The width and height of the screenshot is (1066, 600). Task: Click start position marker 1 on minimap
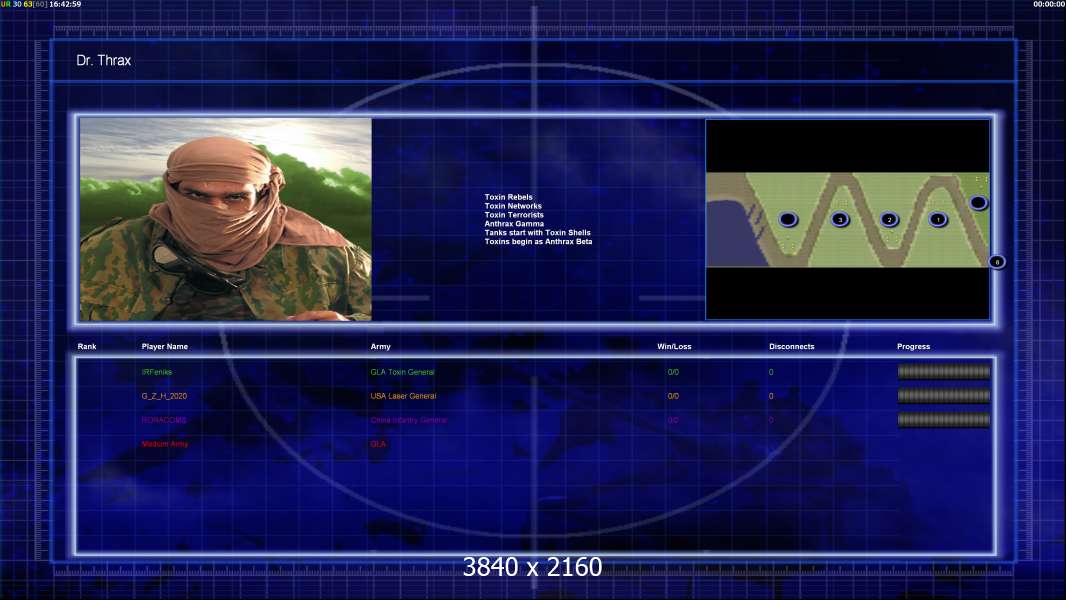click(938, 219)
